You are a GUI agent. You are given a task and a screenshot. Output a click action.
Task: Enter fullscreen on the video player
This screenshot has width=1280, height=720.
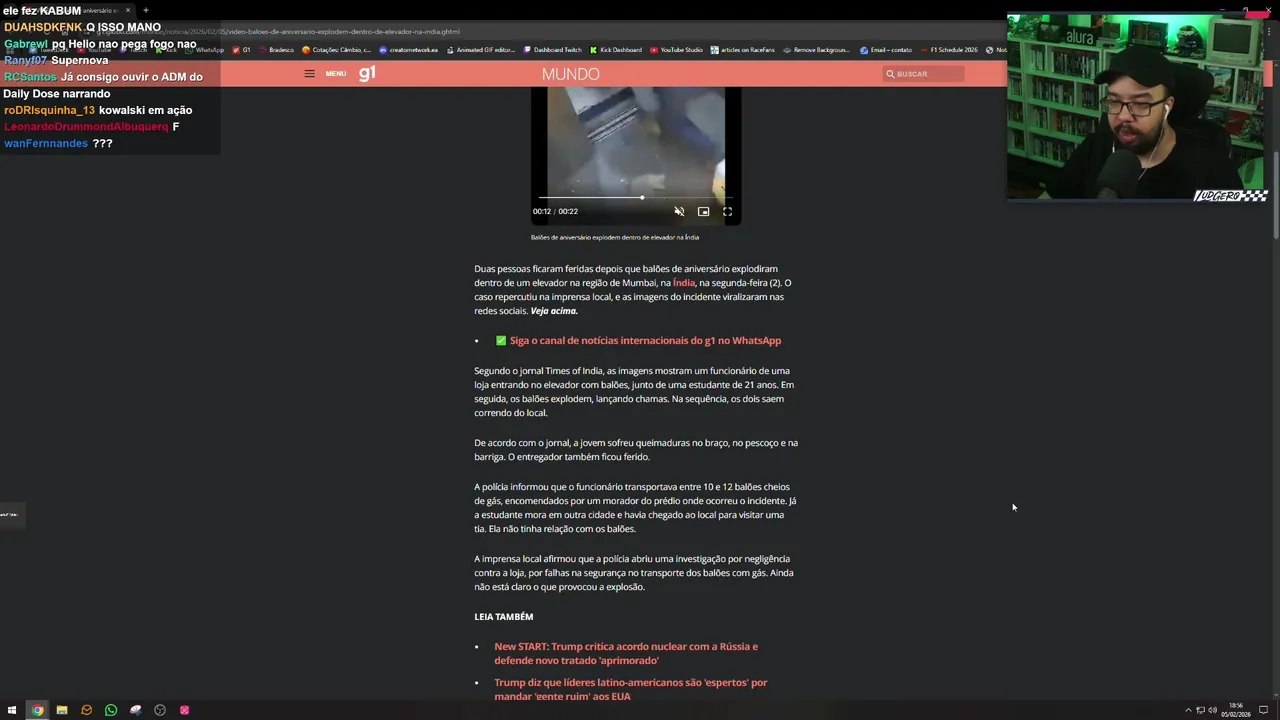pos(727,211)
